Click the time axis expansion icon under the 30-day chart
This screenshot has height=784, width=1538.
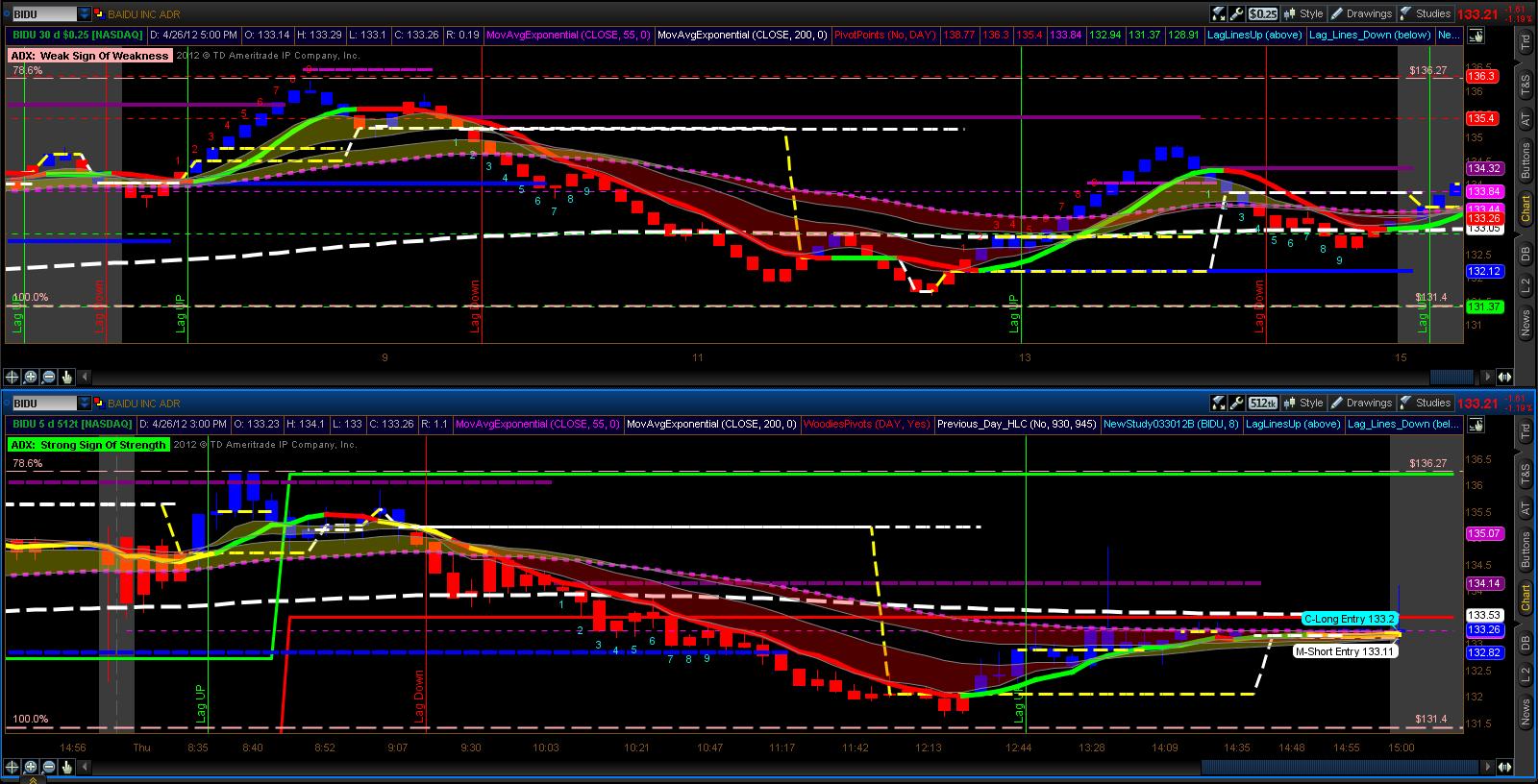click(x=1502, y=377)
